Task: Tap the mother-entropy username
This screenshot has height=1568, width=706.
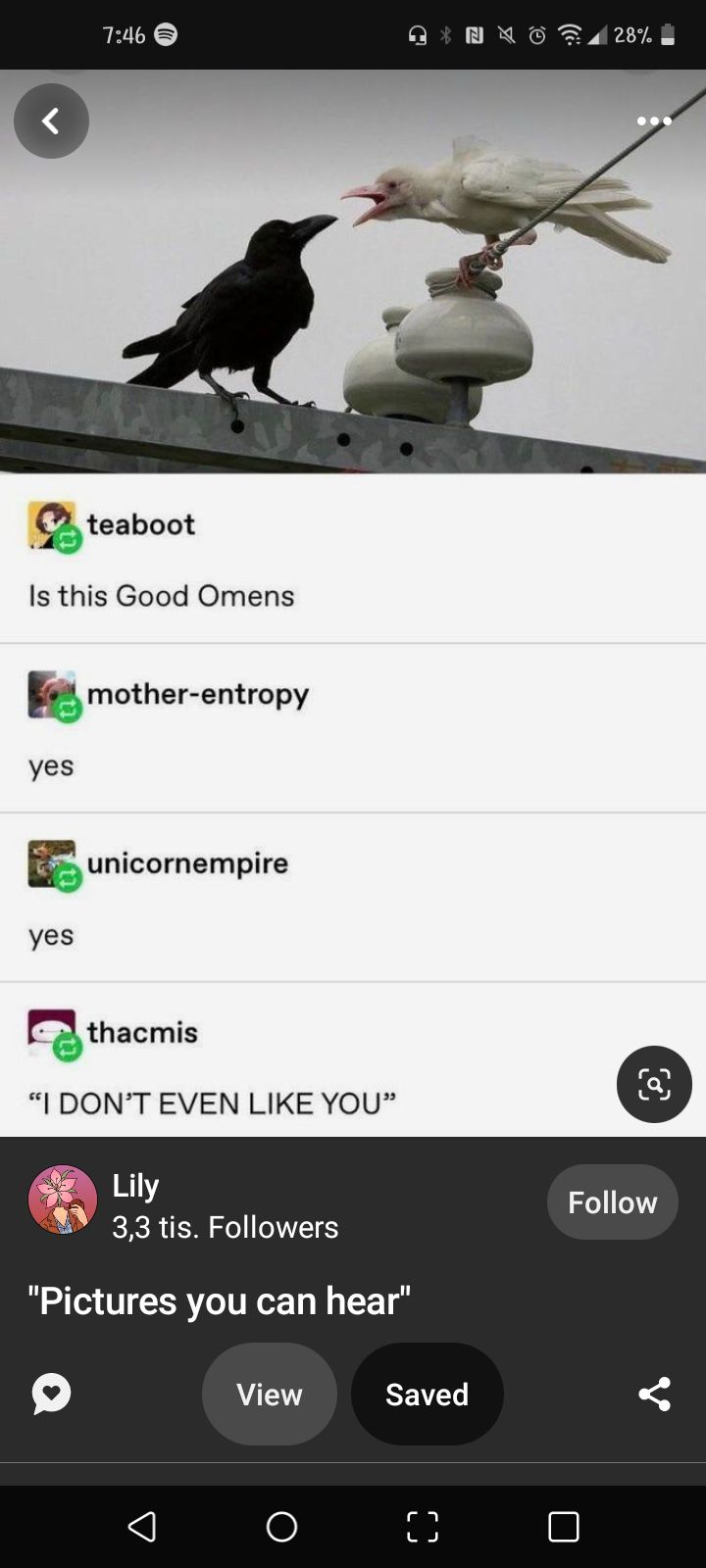Action: (x=198, y=694)
